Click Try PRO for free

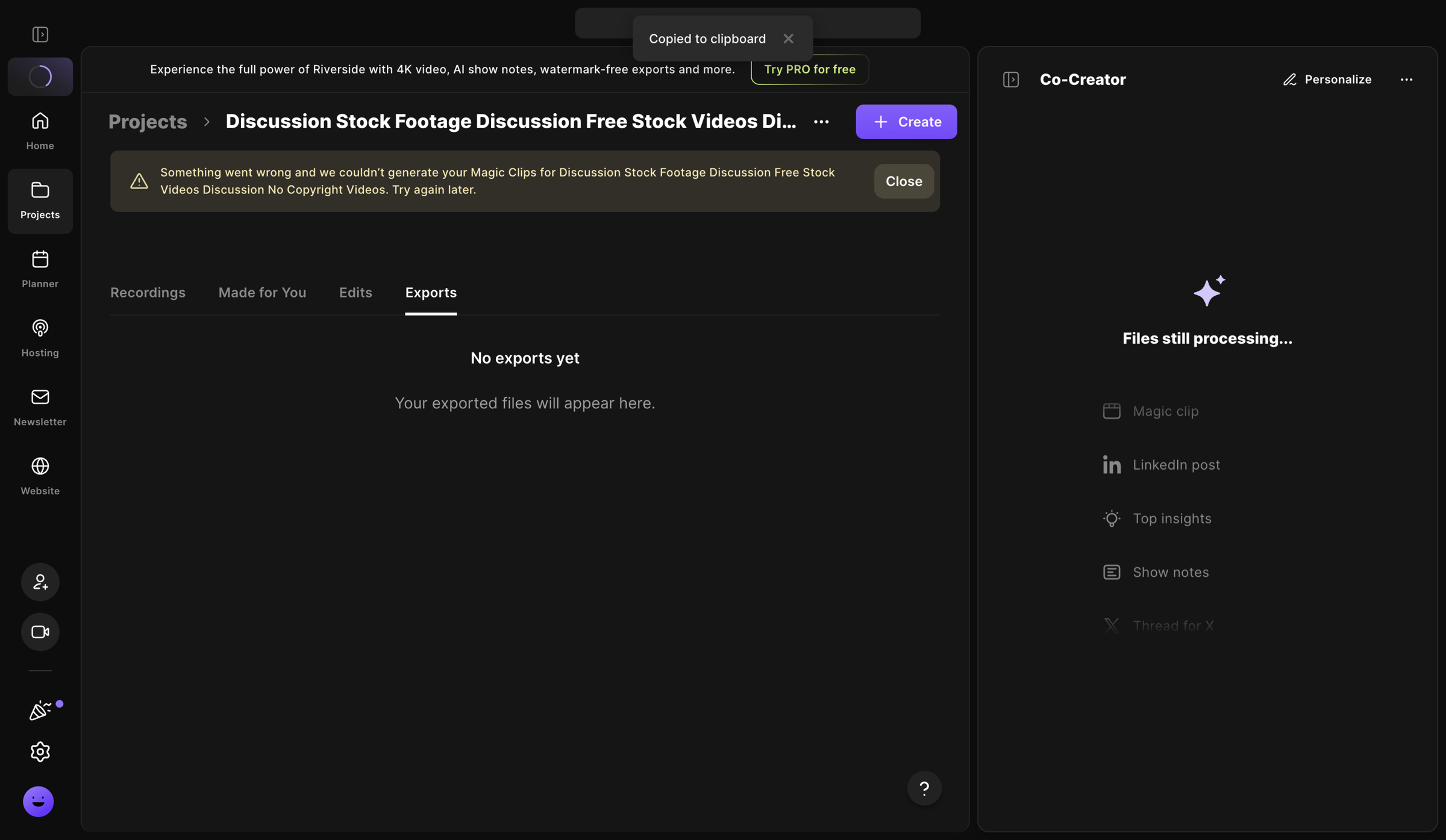click(810, 69)
